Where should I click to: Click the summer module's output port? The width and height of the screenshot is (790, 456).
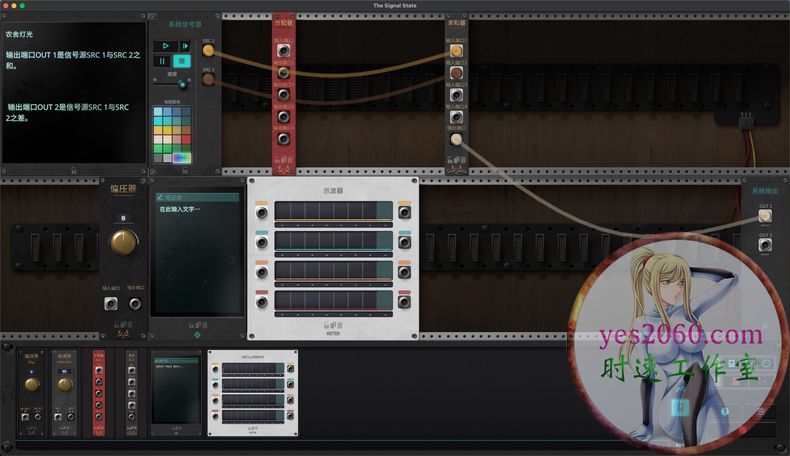(x=456, y=139)
